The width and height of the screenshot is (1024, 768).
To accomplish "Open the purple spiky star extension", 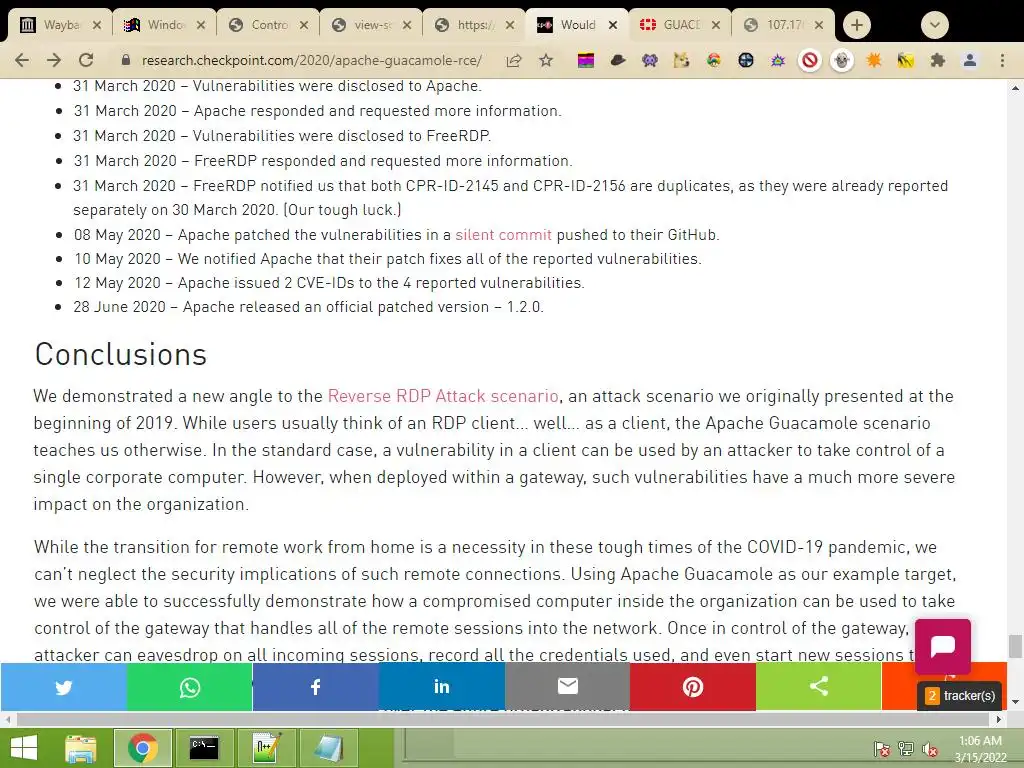I will (x=777, y=61).
